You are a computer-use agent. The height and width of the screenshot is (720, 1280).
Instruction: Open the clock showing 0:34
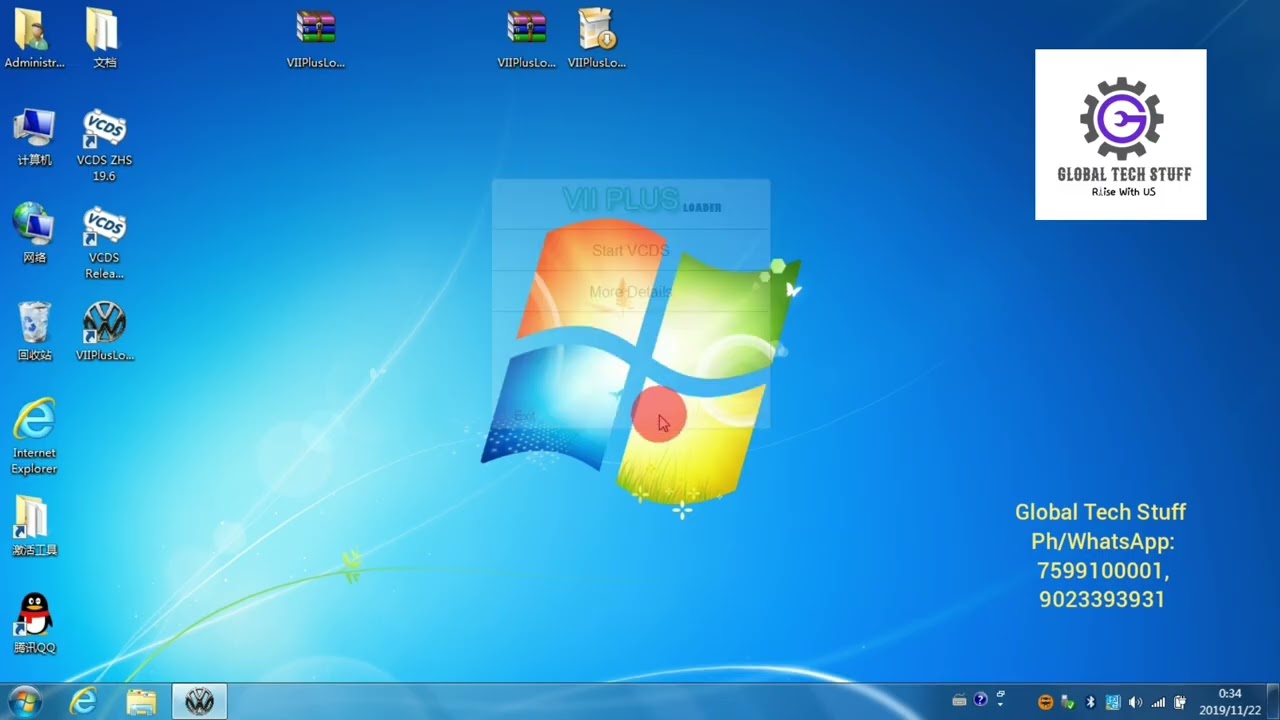click(1230, 702)
